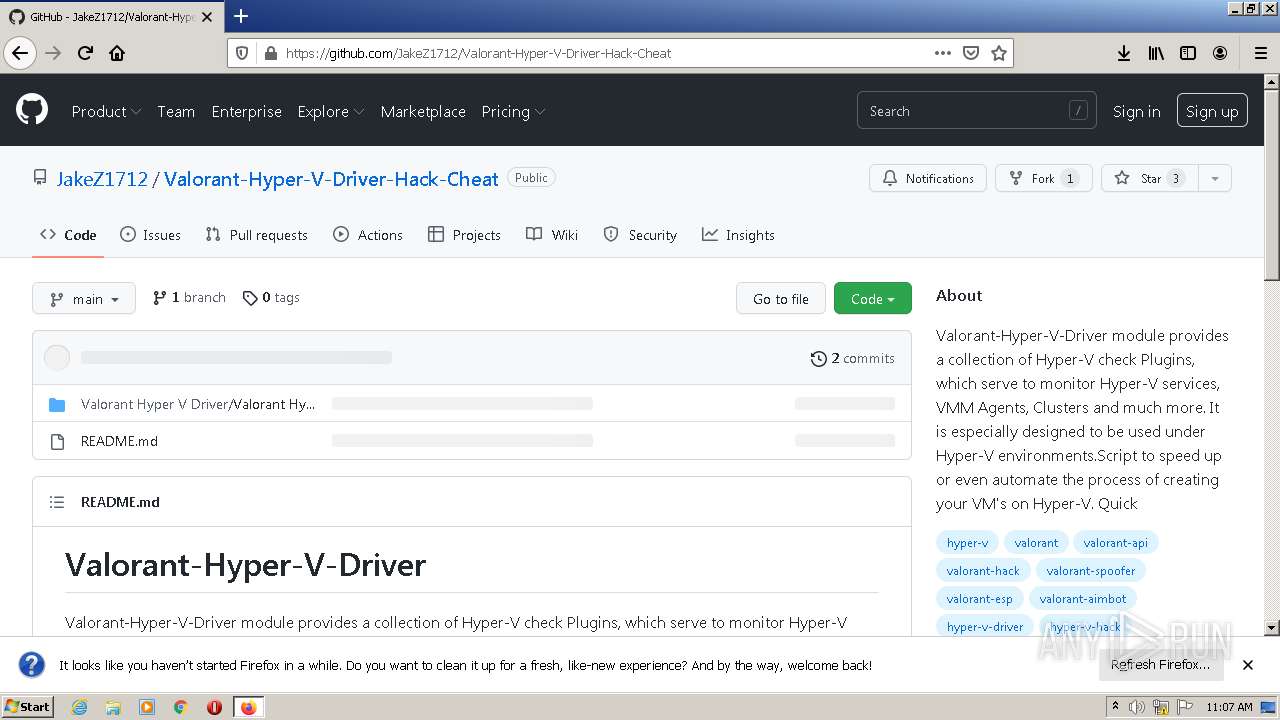Click the Notifications button
This screenshot has height=720, width=1280.
928,178
